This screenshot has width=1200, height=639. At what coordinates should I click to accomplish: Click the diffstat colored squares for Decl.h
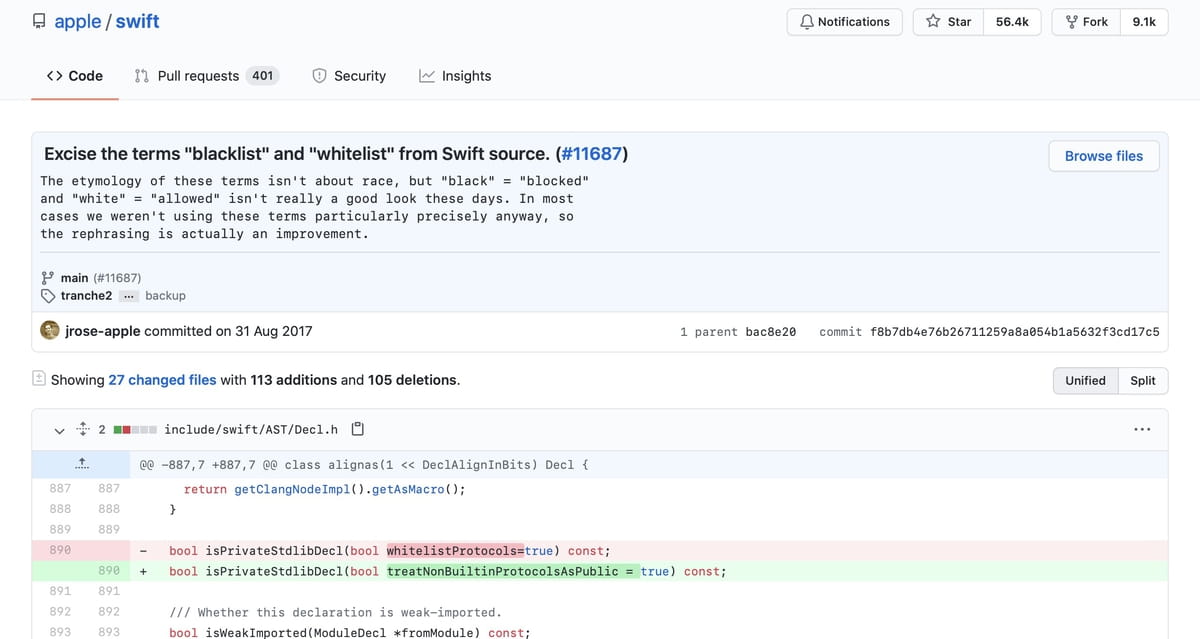click(135, 430)
